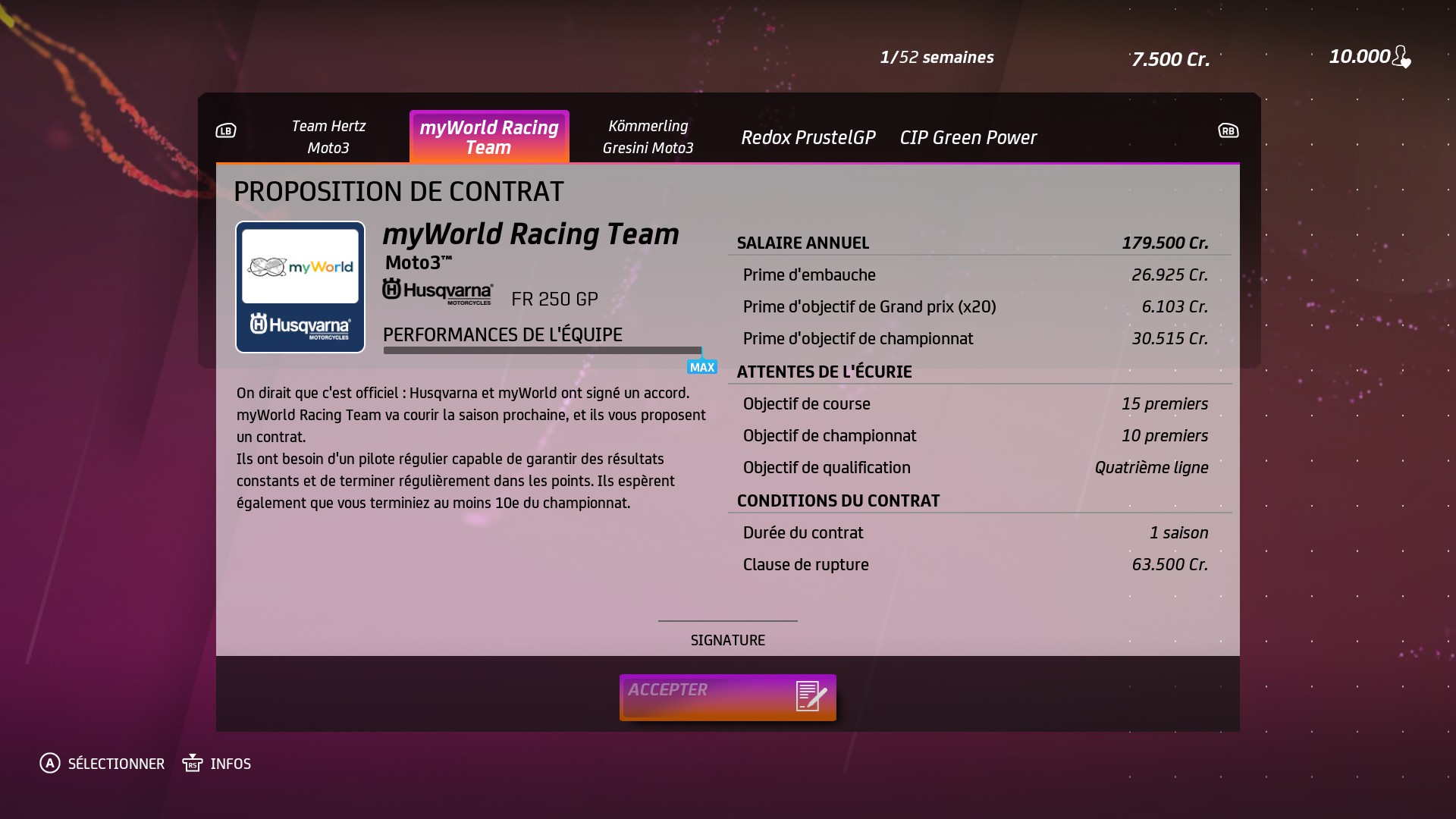This screenshot has width=1456, height=819.
Task: Switch to CIP Green Power tab
Action: [x=968, y=137]
